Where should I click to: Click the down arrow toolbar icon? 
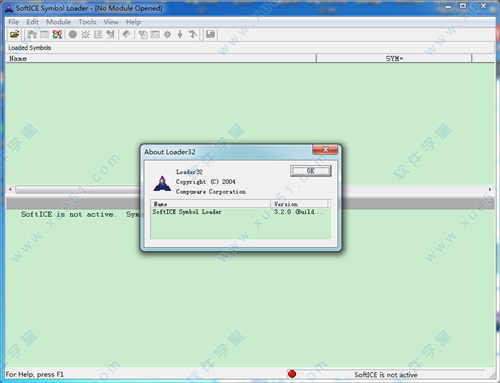(x=180, y=34)
